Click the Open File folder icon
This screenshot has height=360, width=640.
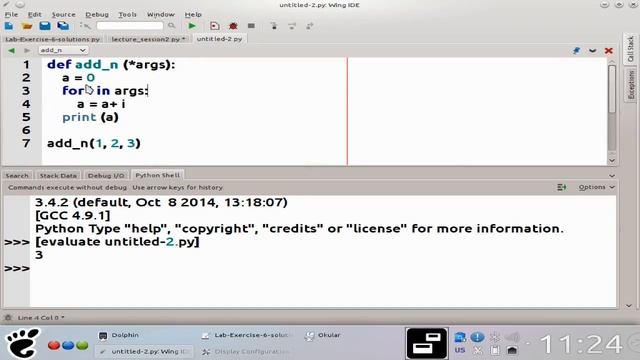coord(27,26)
